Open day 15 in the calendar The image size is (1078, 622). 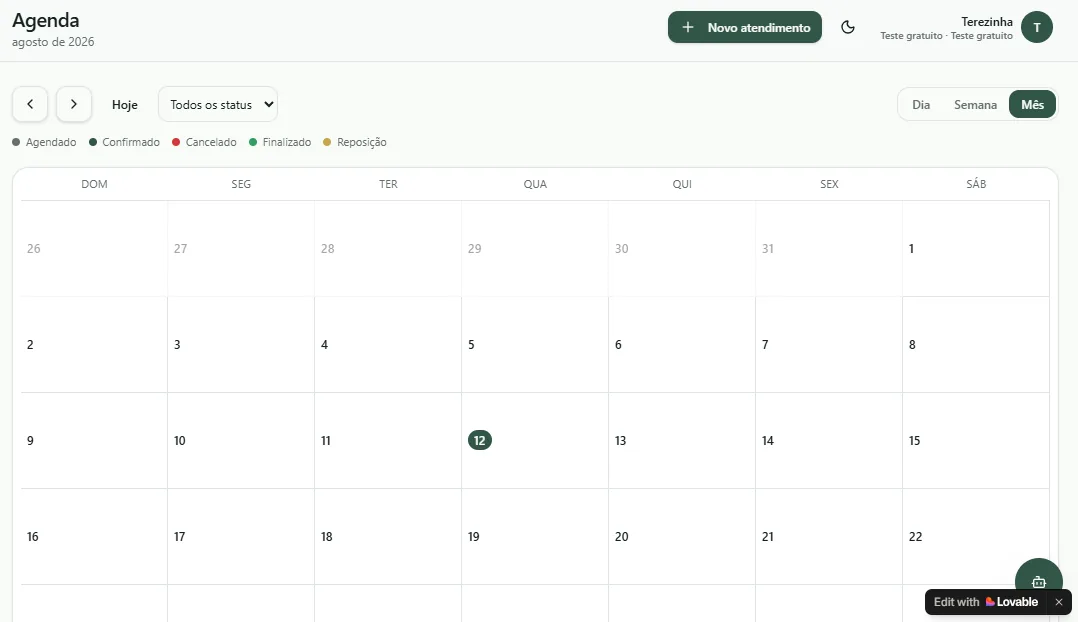(914, 441)
